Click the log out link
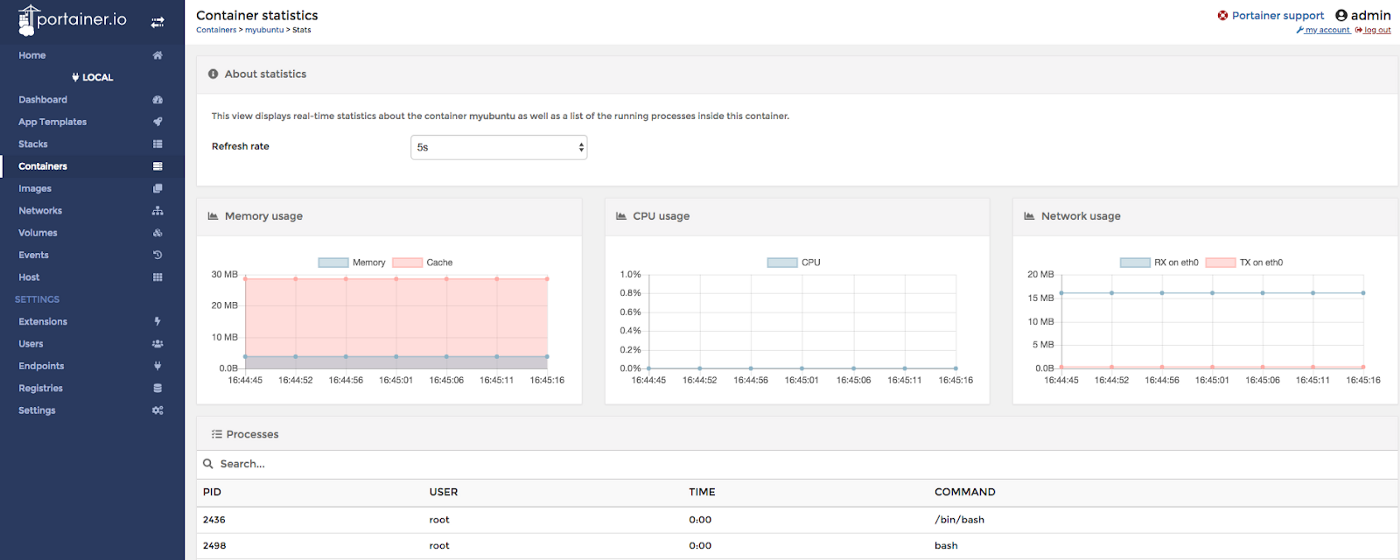 click(x=1376, y=31)
